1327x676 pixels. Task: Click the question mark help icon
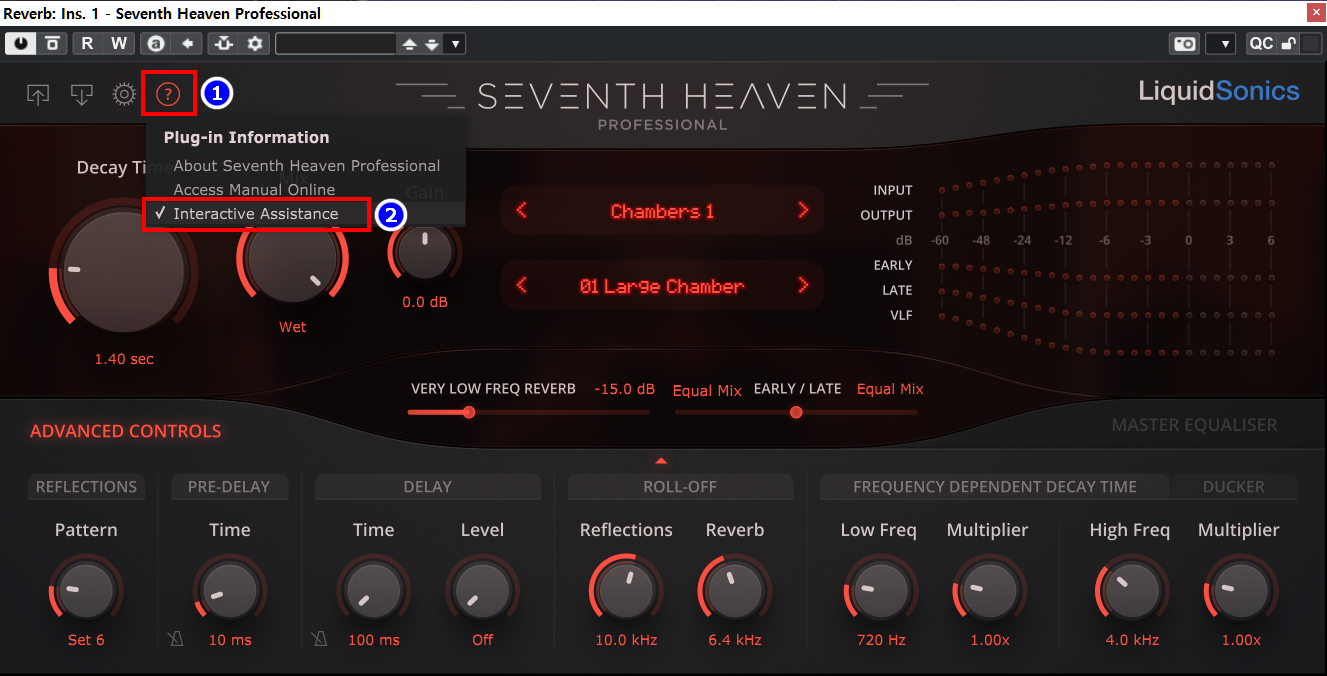click(x=168, y=95)
